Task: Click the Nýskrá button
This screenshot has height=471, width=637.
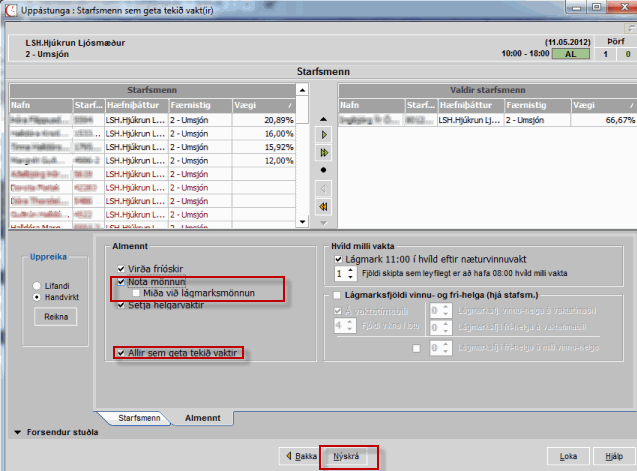Action: 346,456
